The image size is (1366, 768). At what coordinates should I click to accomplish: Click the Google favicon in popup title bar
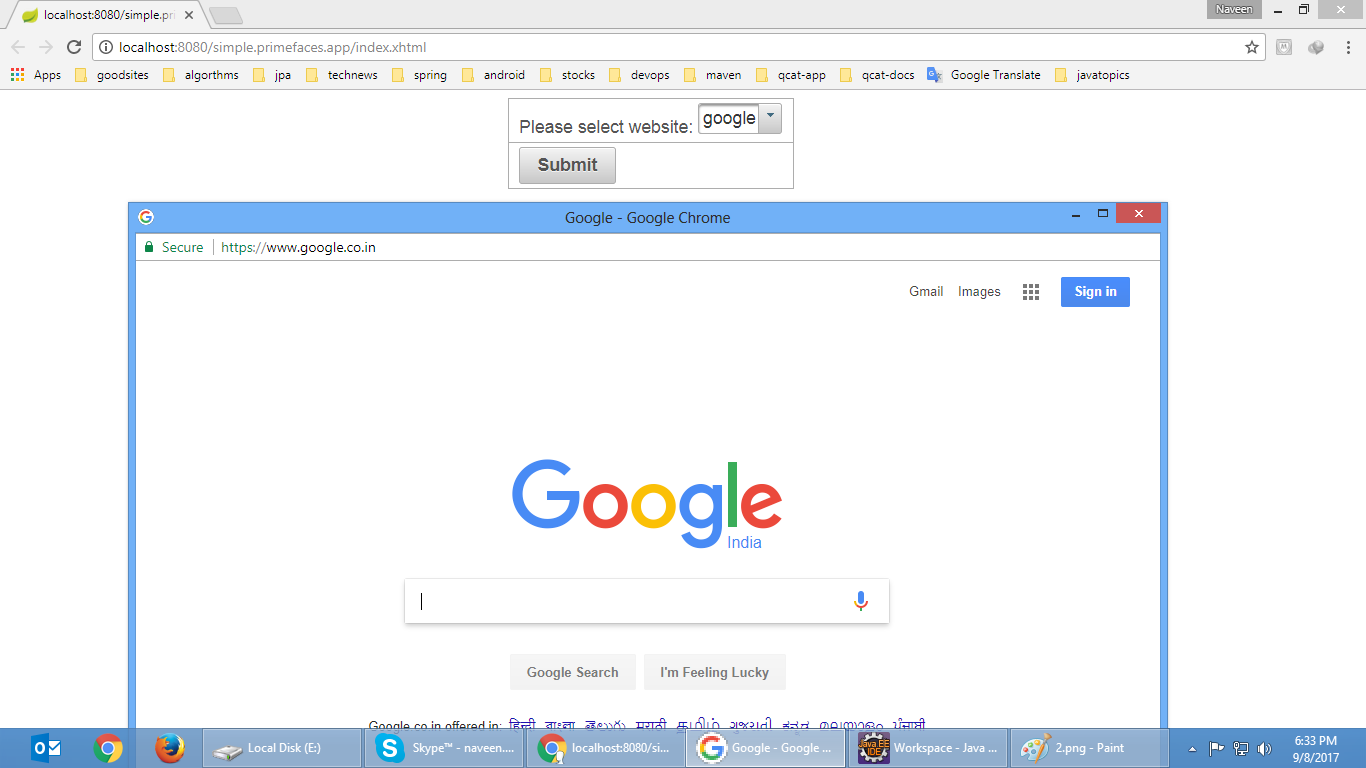146,217
